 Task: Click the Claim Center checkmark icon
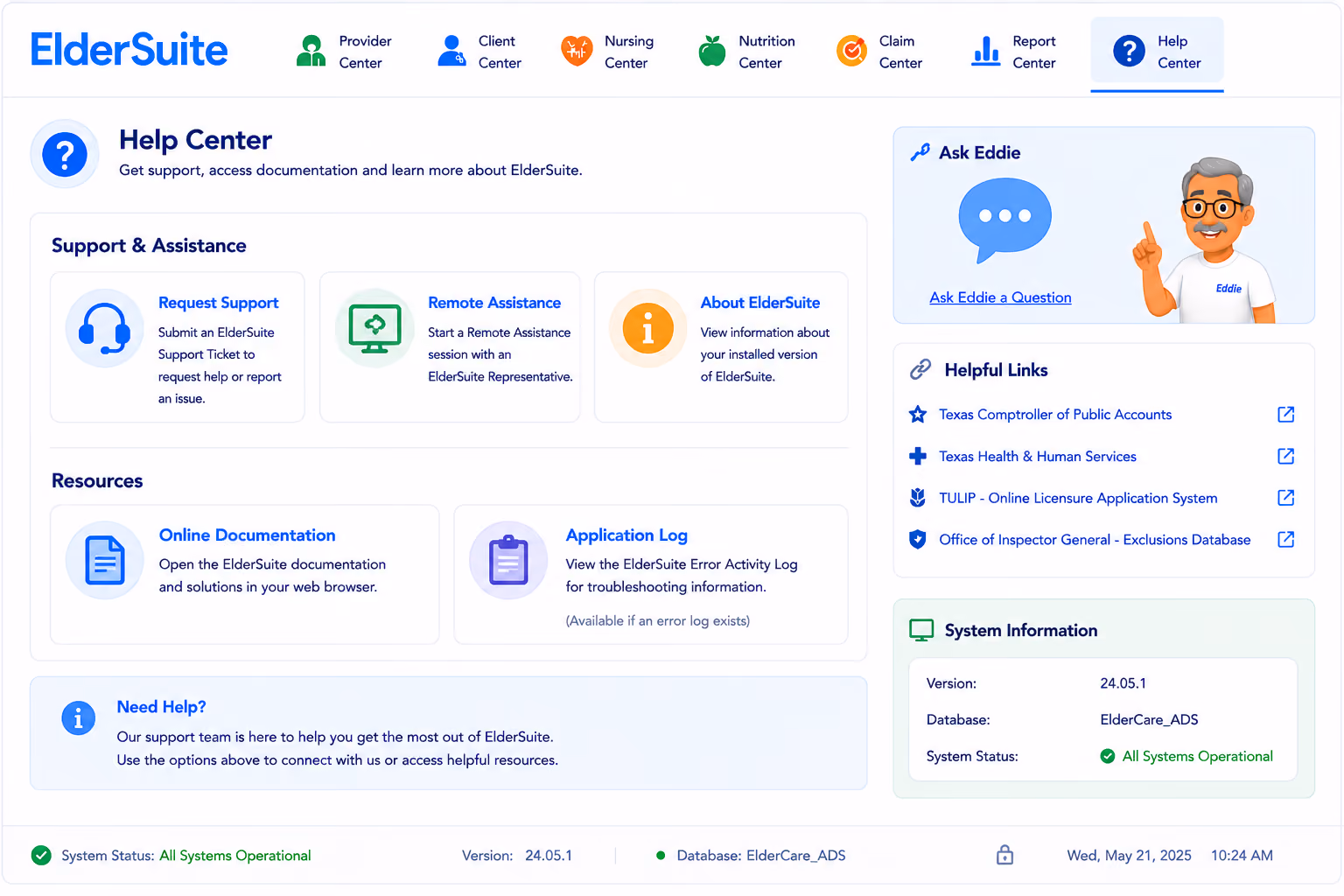[x=851, y=51]
